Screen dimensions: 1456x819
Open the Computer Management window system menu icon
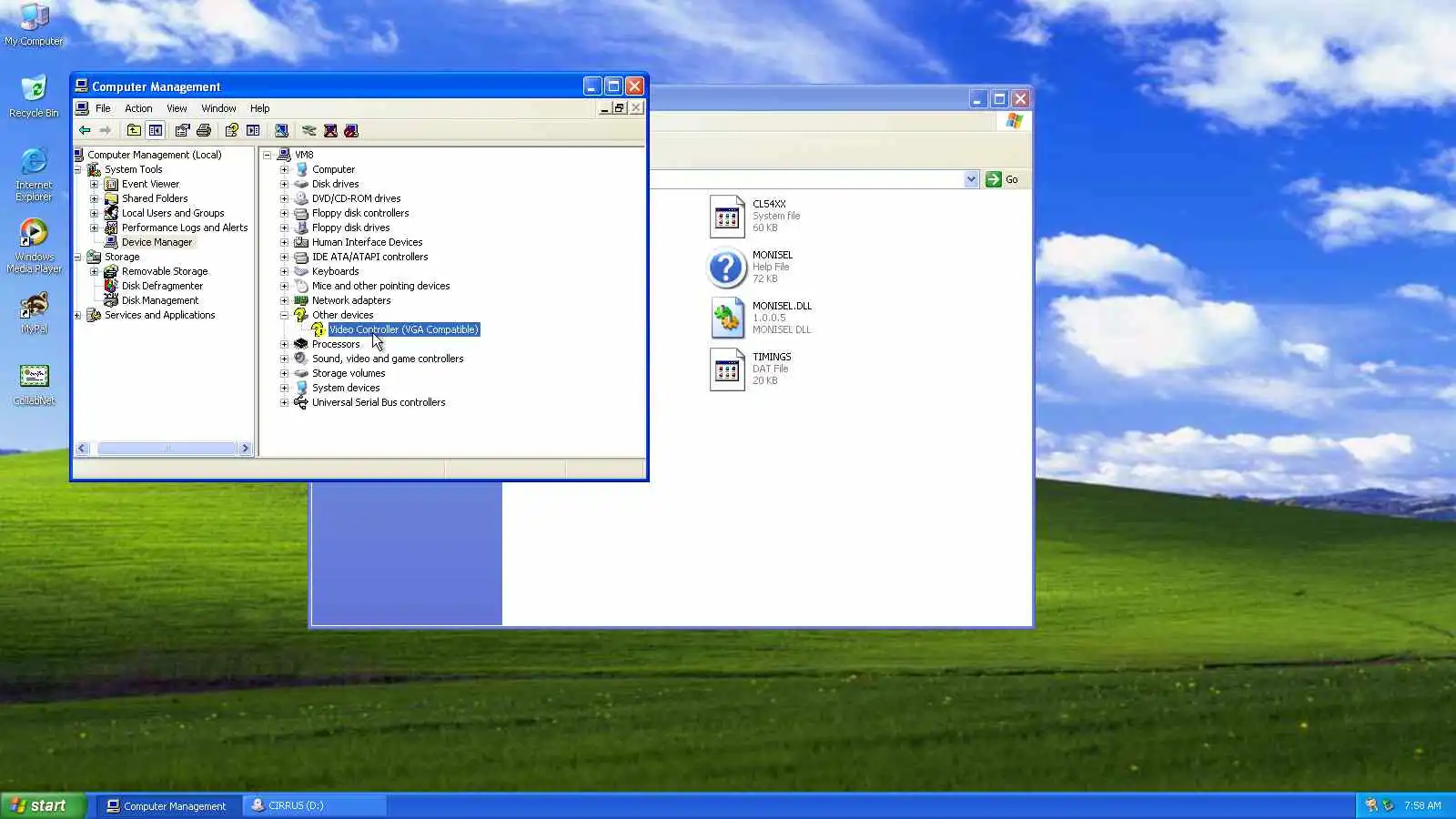81,86
